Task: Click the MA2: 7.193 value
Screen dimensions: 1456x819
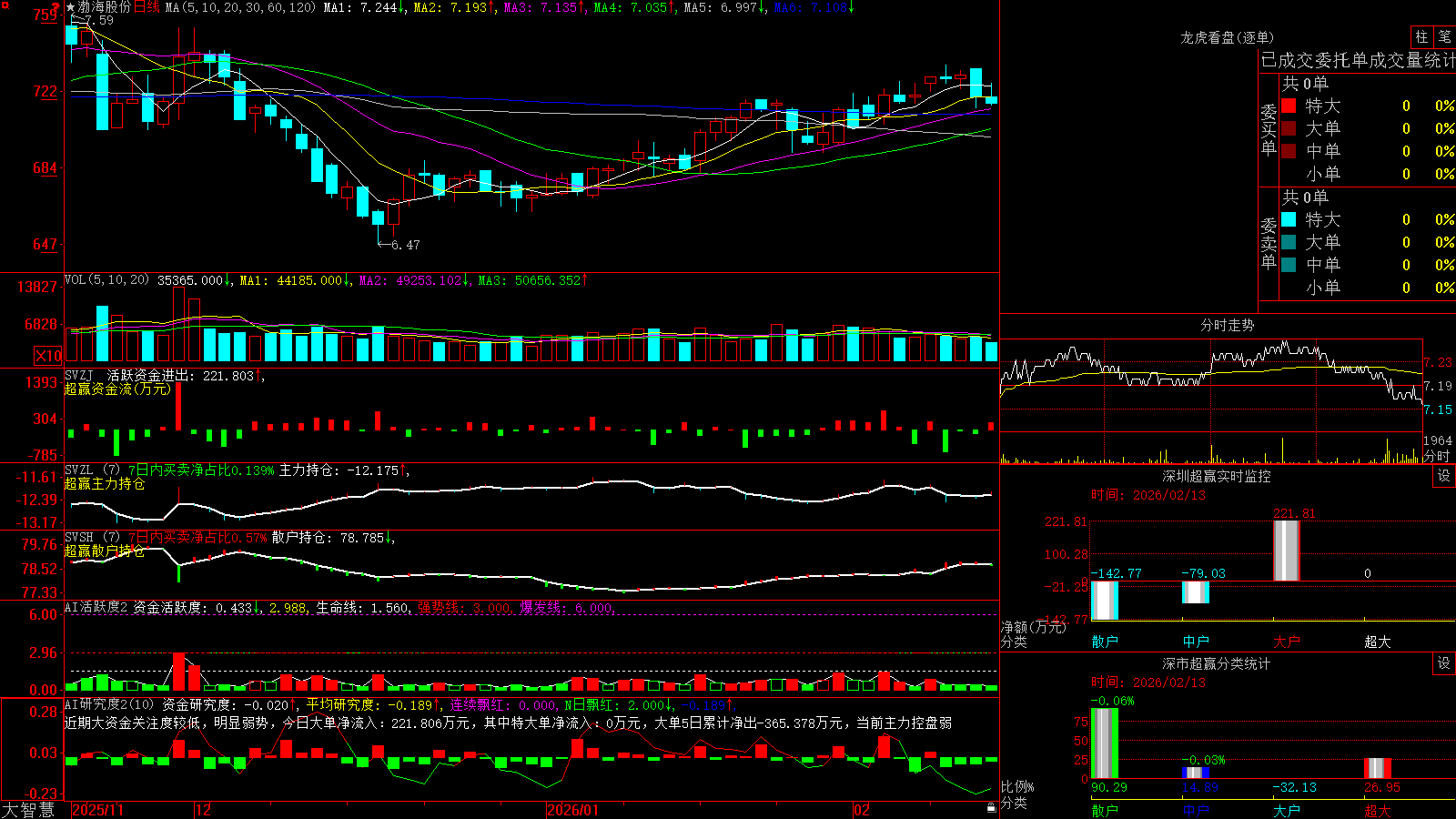Action: coord(454,7)
